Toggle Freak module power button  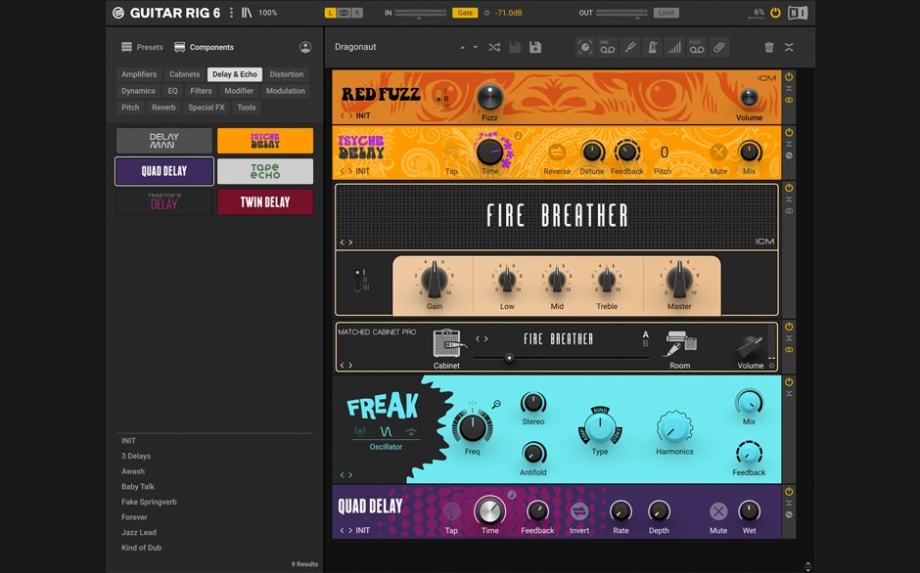789,382
